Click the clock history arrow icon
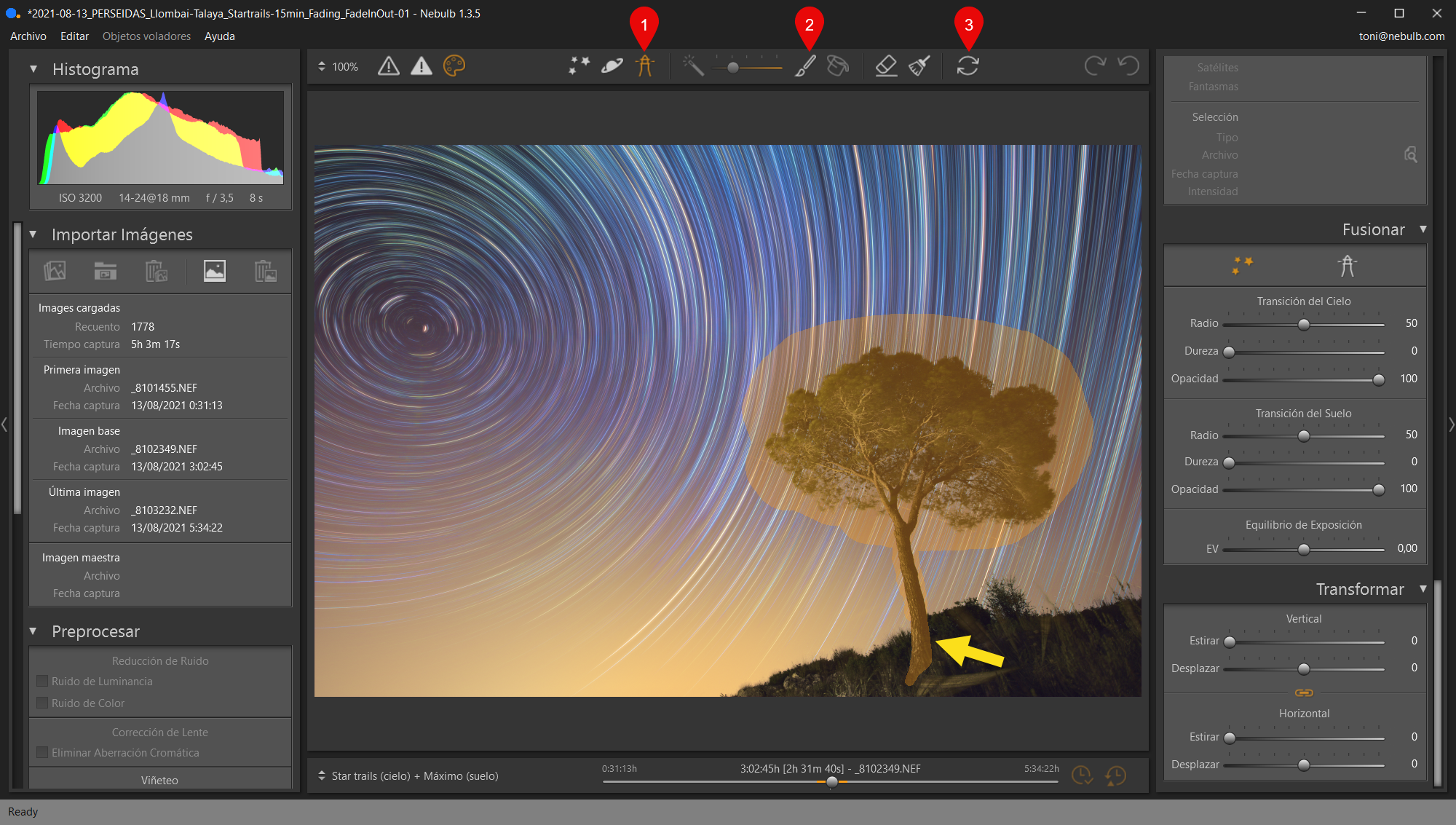The image size is (1456, 825). click(x=1115, y=775)
